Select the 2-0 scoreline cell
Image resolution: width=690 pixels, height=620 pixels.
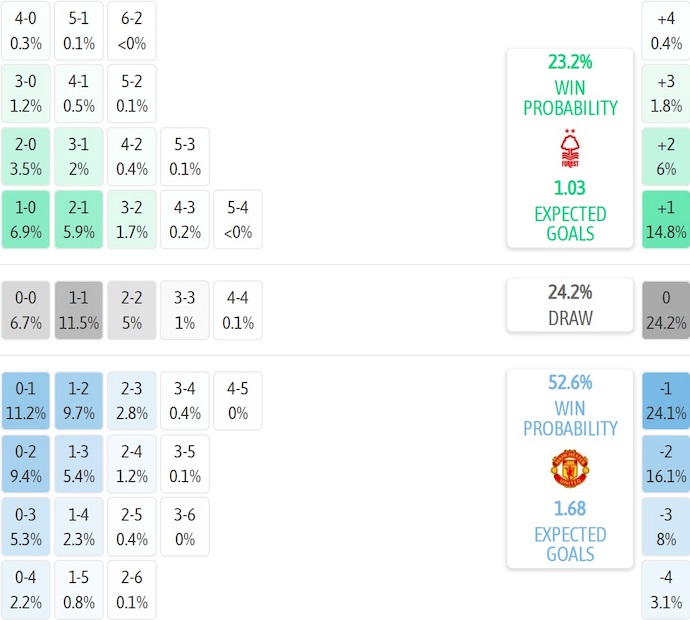(x=26, y=156)
